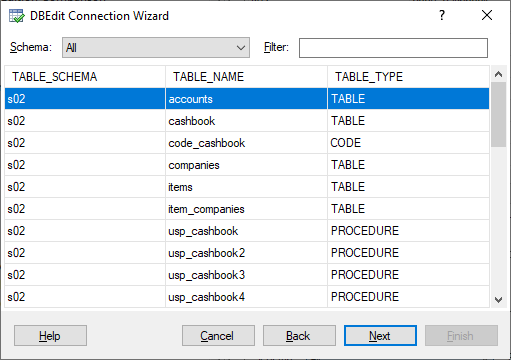Go Back to previous wizard step
Viewport: 511px width, 360px height.
(299, 336)
